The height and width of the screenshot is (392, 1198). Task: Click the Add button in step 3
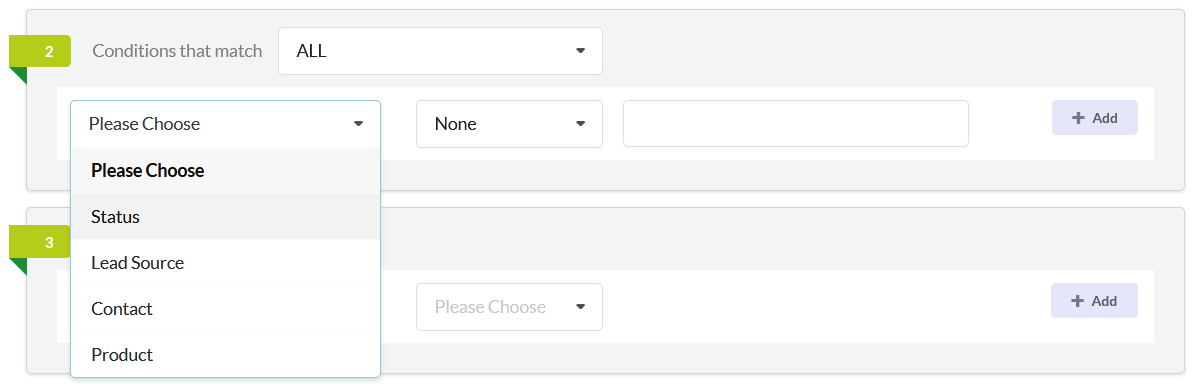click(1095, 301)
